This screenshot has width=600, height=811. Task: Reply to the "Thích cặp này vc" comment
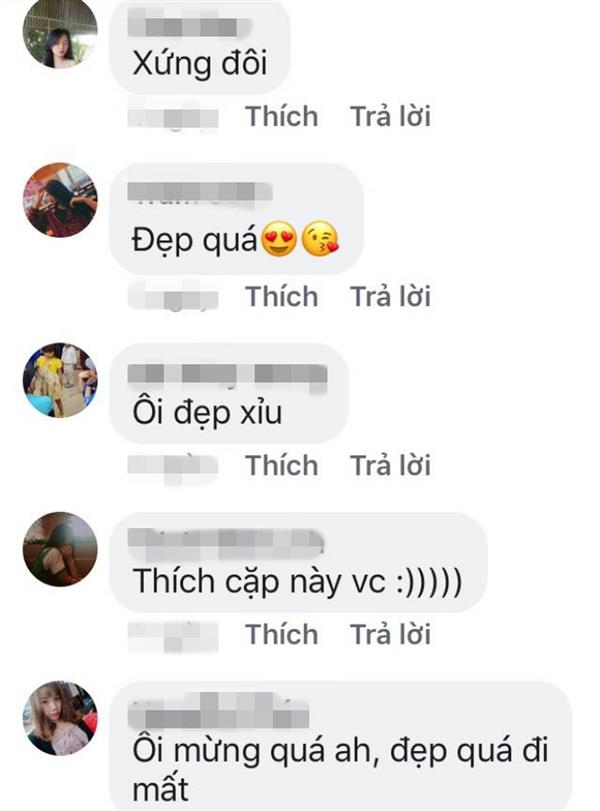click(391, 634)
